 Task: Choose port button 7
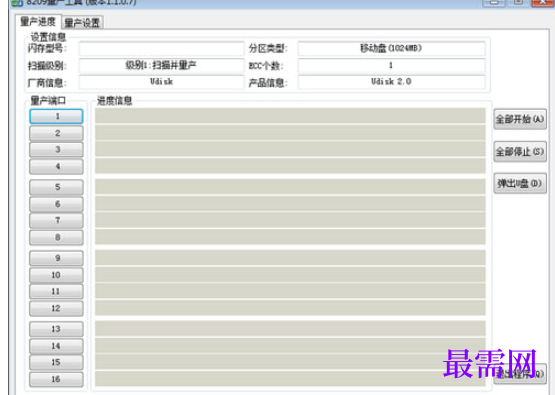coord(57,220)
